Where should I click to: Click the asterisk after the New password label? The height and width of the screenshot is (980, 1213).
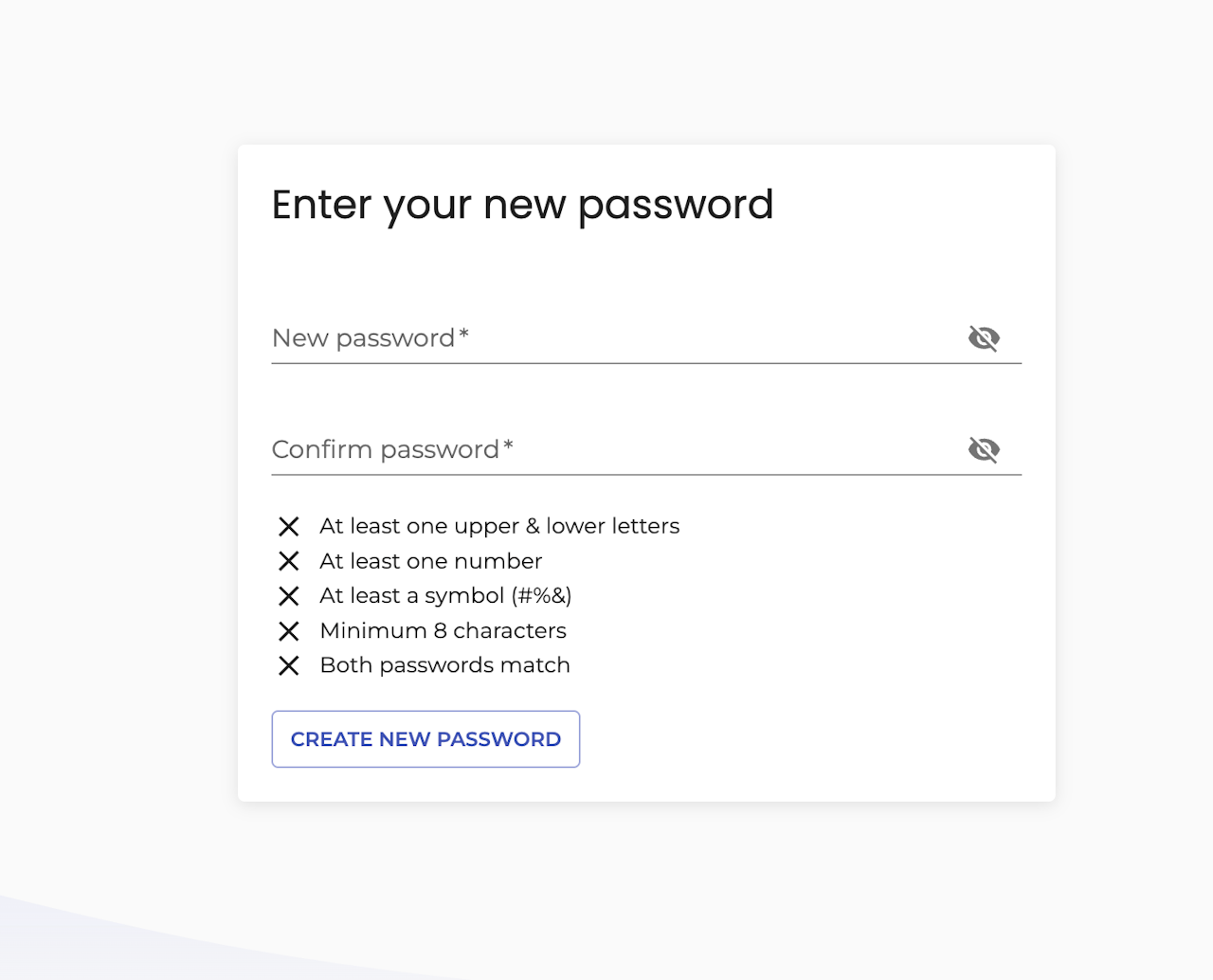click(463, 334)
